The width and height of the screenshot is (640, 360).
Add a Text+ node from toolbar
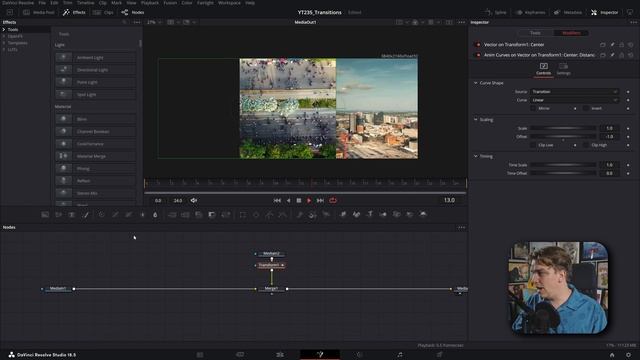click(72, 214)
